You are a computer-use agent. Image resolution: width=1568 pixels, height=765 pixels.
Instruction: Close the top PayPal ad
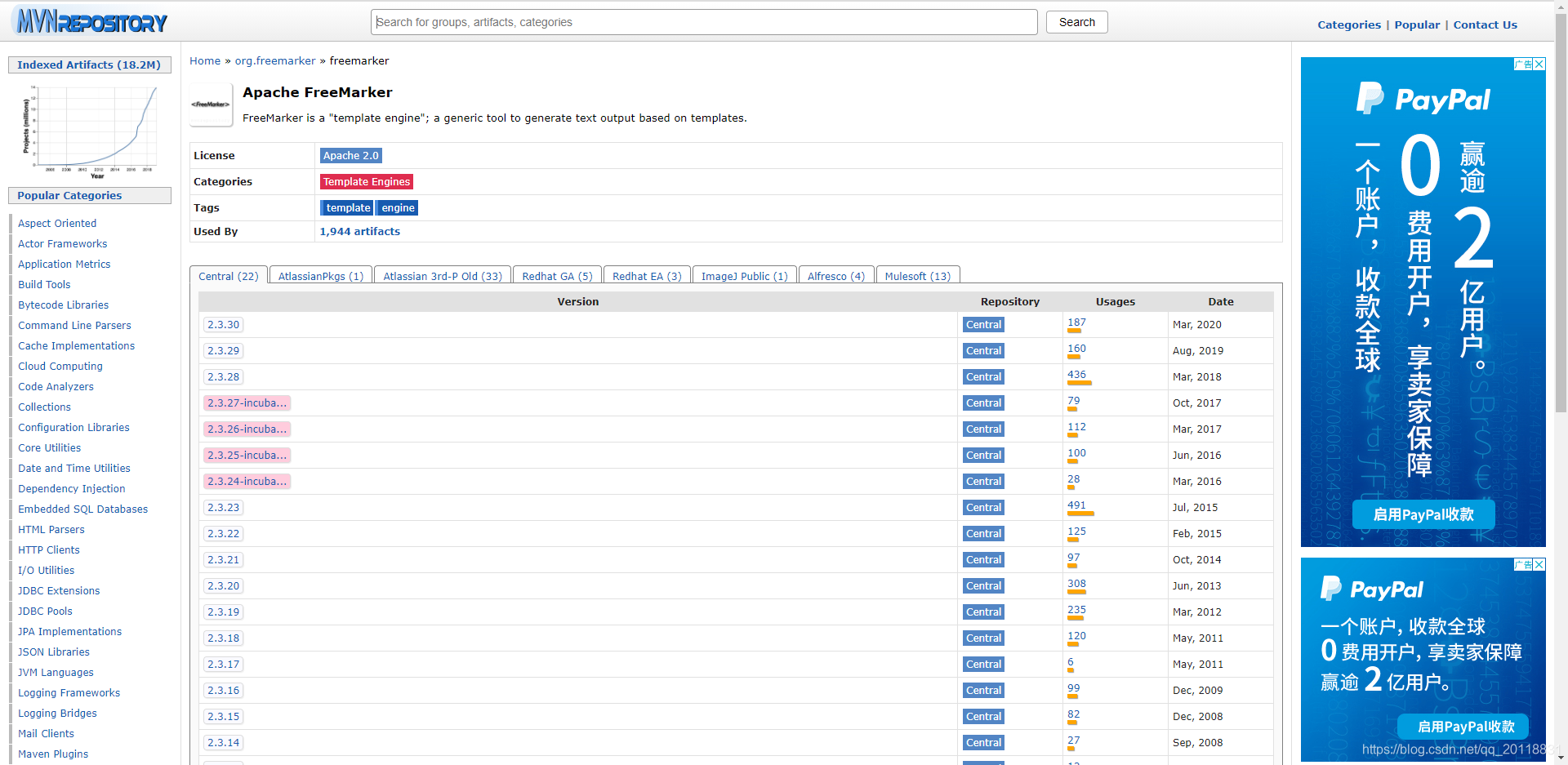pos(1539,64)
